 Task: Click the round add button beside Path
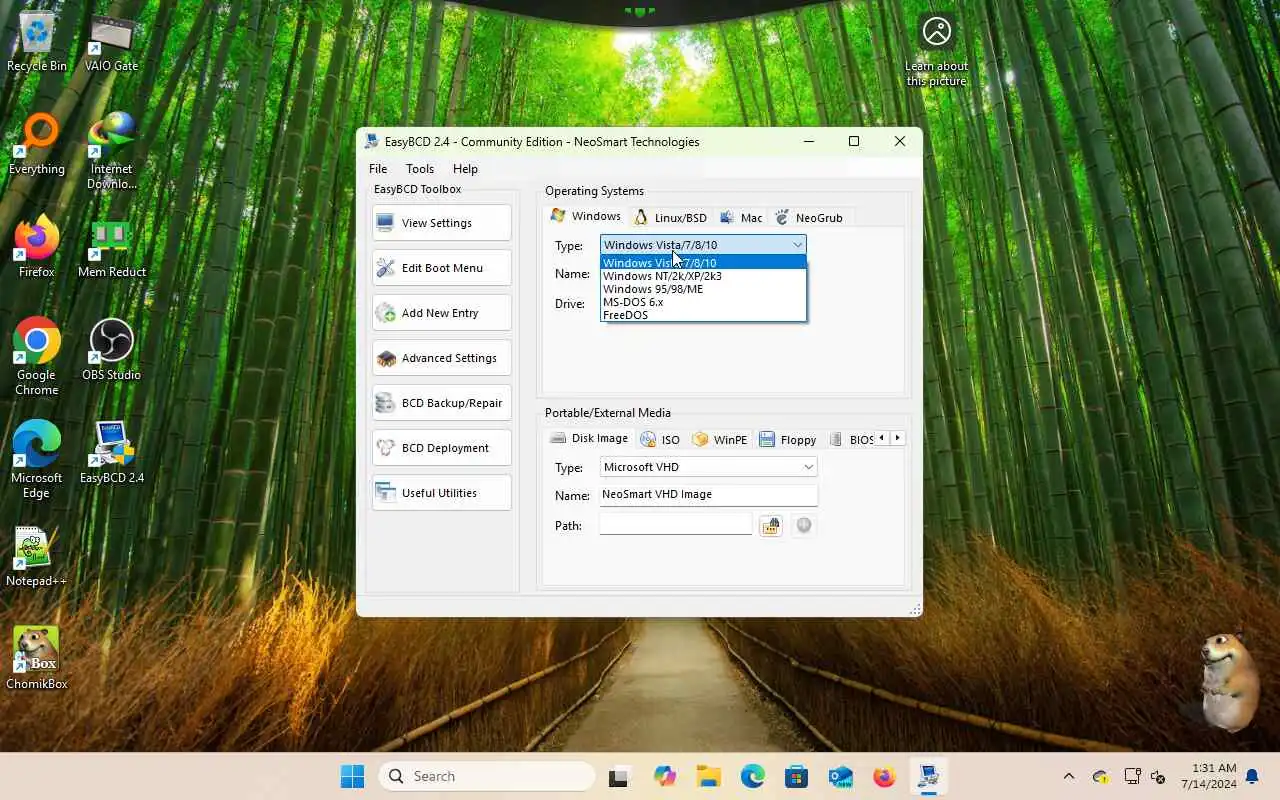pyautogui.click(x=803, y=526)
